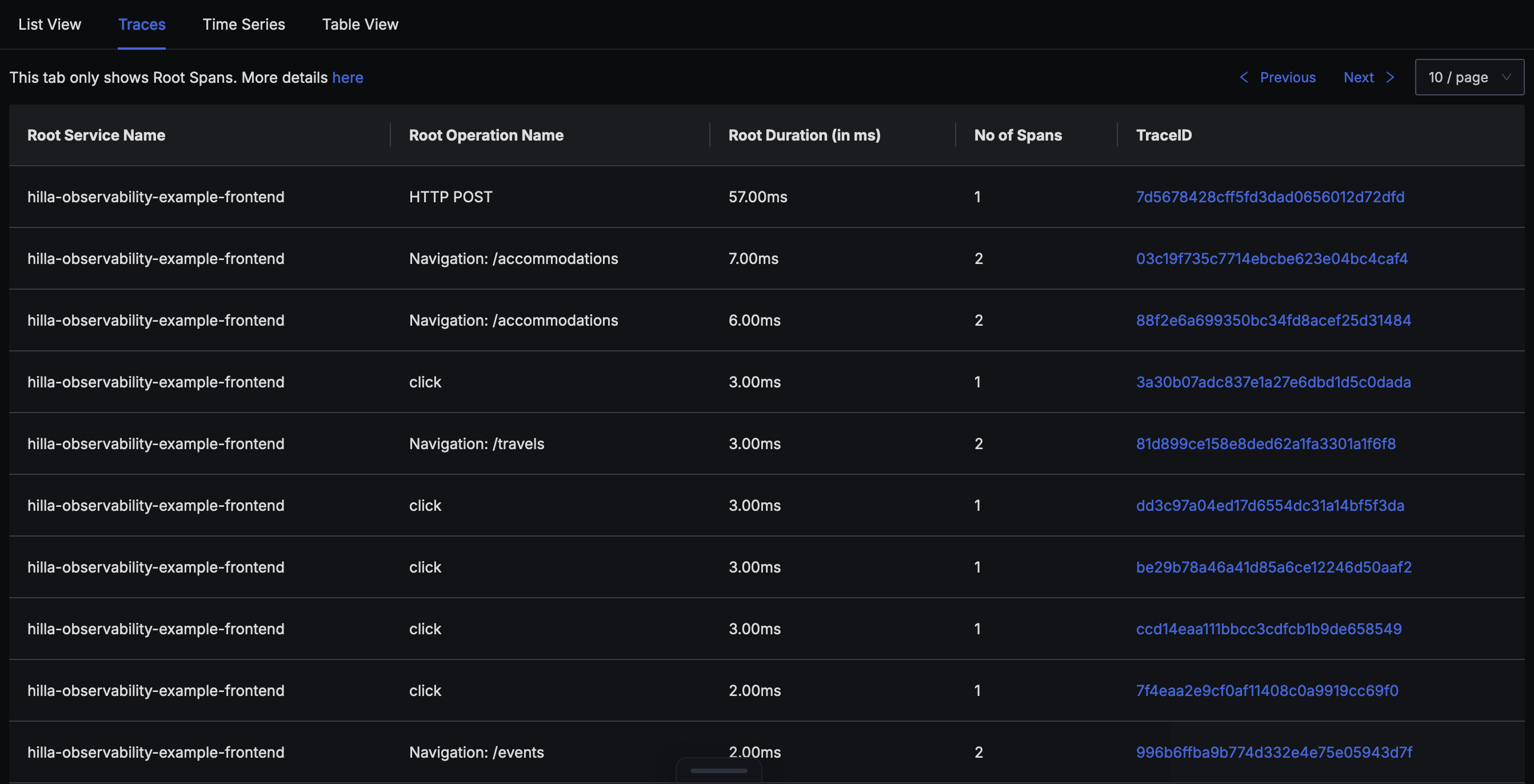Open trace 3a30b07adc837e1a27e6dbd1d5c0dada
Screen dimensions: 1534x784
pos(1273,382)
